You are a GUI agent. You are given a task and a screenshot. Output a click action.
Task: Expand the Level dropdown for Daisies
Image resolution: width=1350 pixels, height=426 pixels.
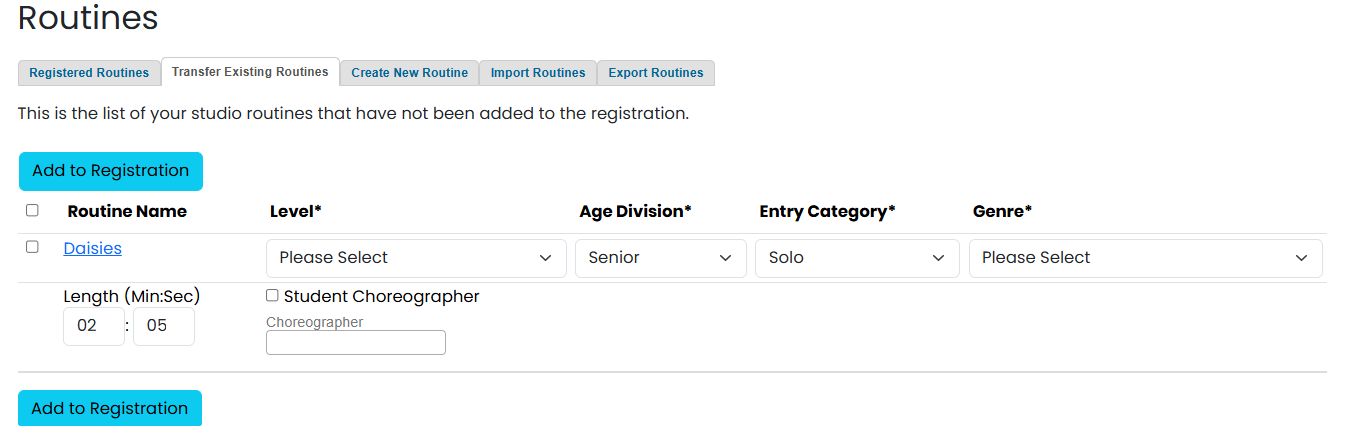click(x=416, y=258)
